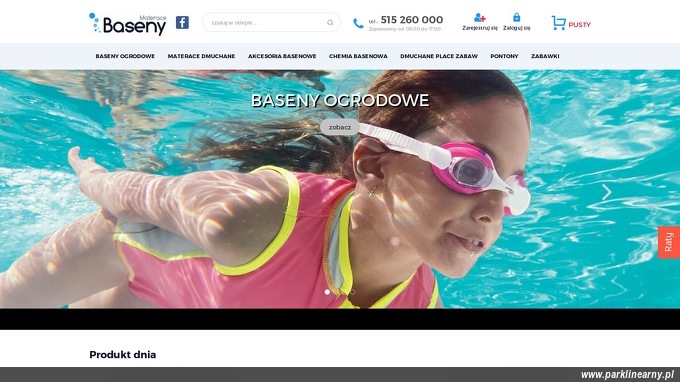
Task: Open Baseny Ogrodowe menu
Action: [125, 56]
